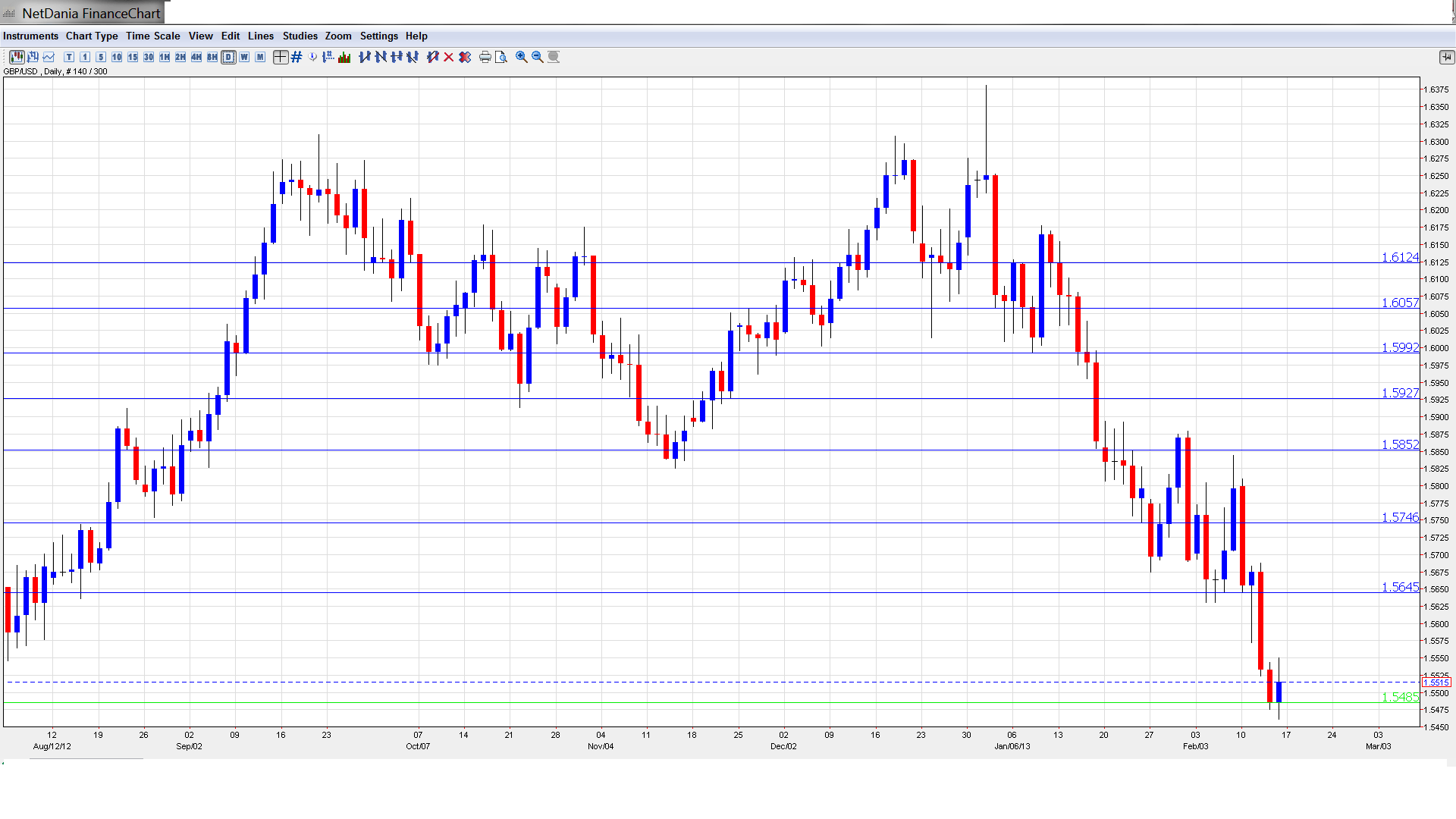Open the Settings menu
Screen dimensions: 1456x819
pos(378,36)
